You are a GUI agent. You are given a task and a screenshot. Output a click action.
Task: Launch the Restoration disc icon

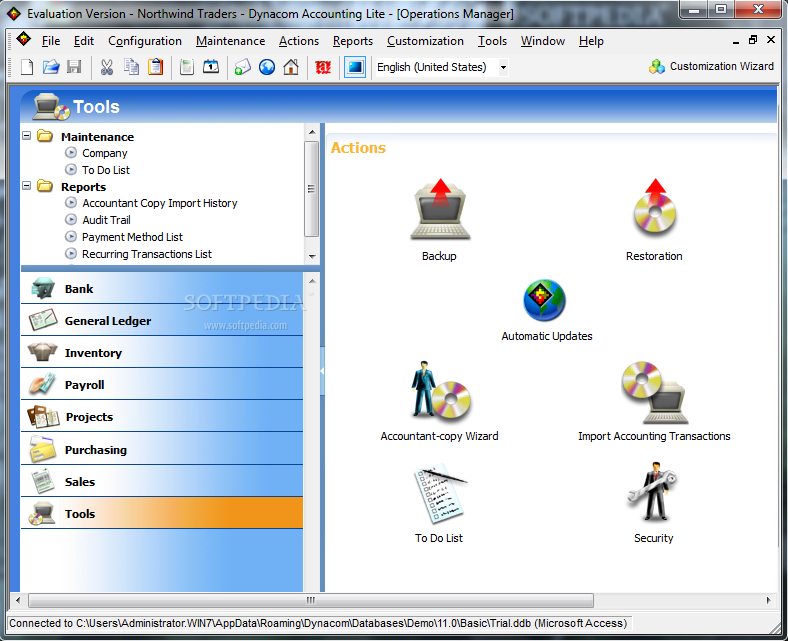point(654,208)
